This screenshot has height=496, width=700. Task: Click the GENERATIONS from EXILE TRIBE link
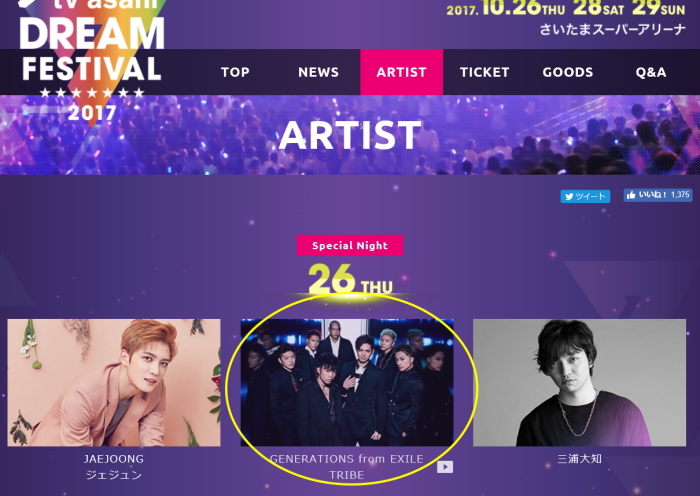coord(347,467)
